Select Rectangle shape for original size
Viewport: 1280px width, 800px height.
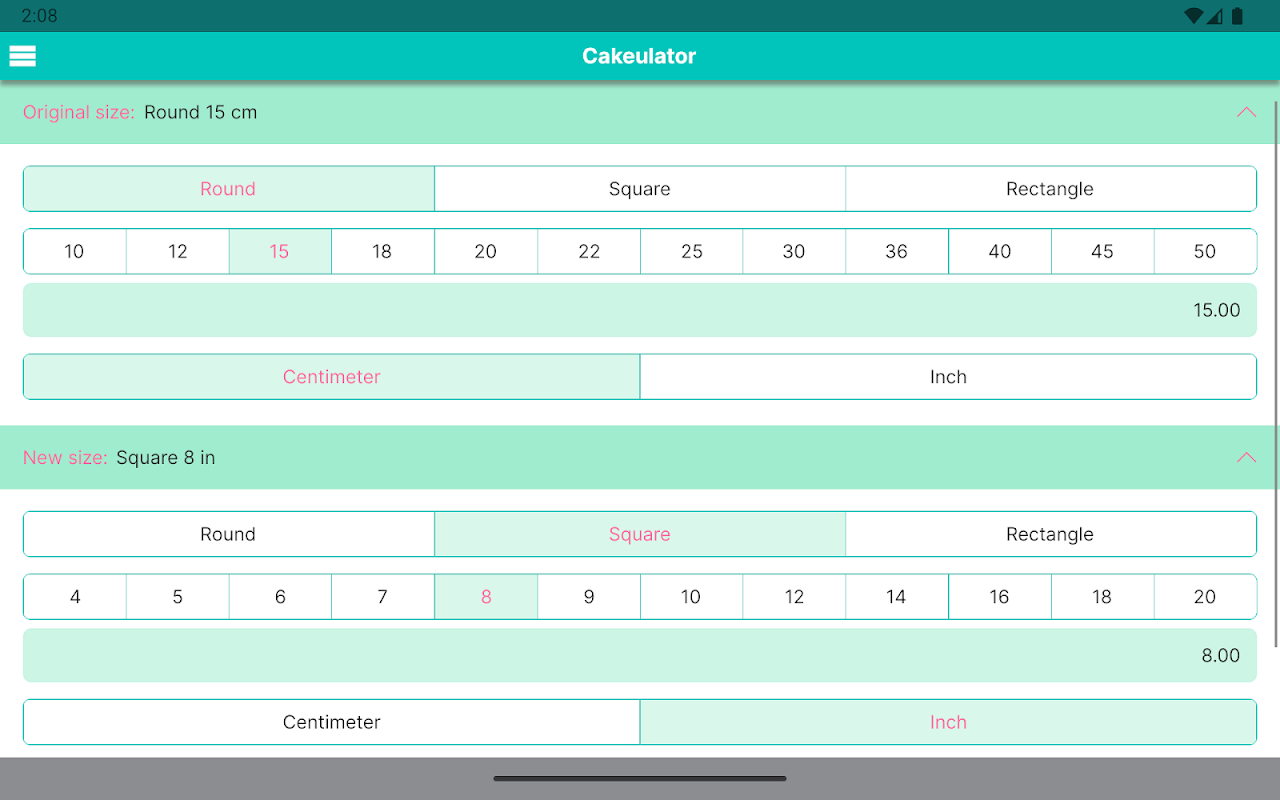(1050, 189)
